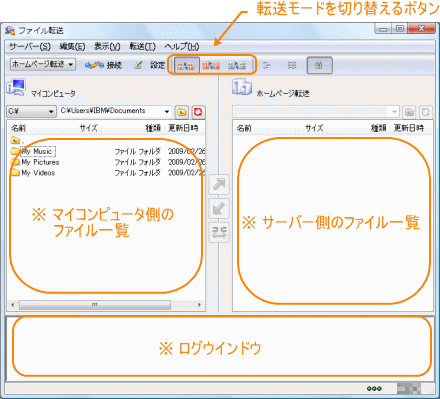The width and height of the screenshot is (440, 399).
Task: Open the 編集(E) menu
Action: (72, 47)
